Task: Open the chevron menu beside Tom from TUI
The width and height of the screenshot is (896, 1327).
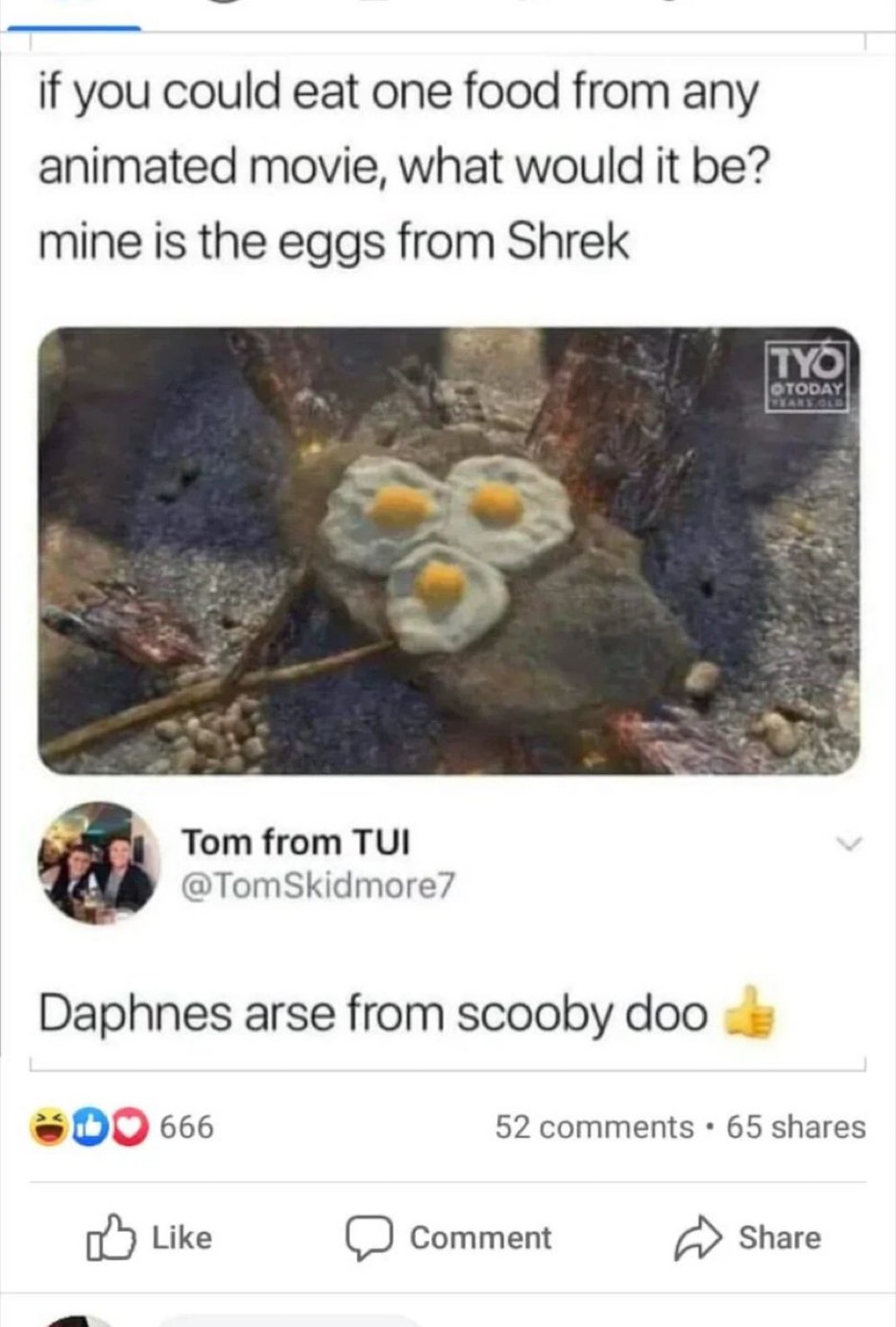Action: tap(849, 843)
